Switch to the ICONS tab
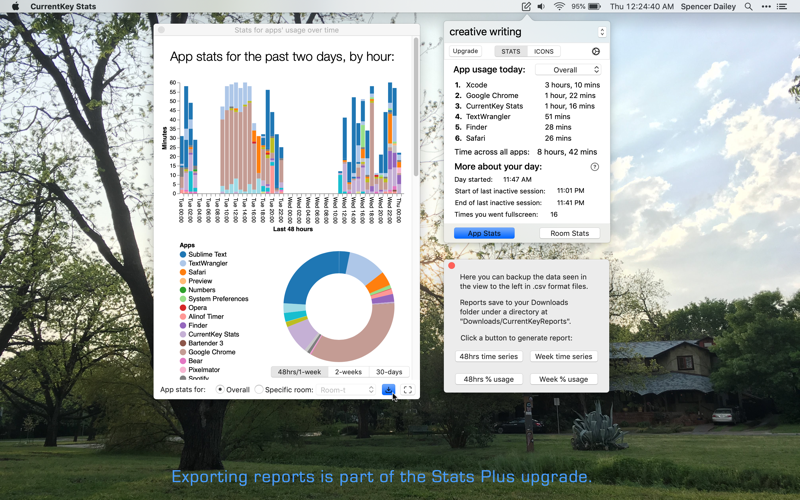The image size is (800, 500). coord(543,51)
